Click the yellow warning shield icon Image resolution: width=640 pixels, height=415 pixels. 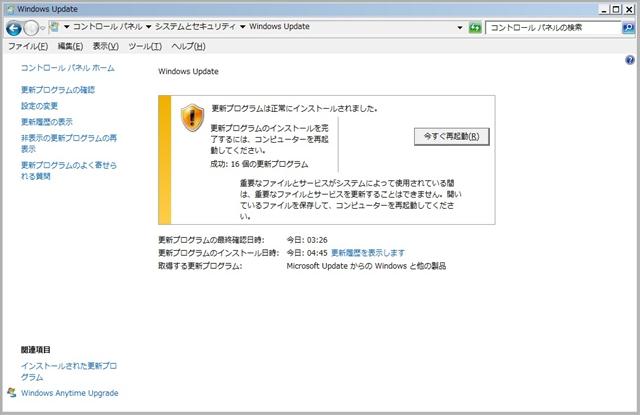pyautogui.click(x=192, y=118)
